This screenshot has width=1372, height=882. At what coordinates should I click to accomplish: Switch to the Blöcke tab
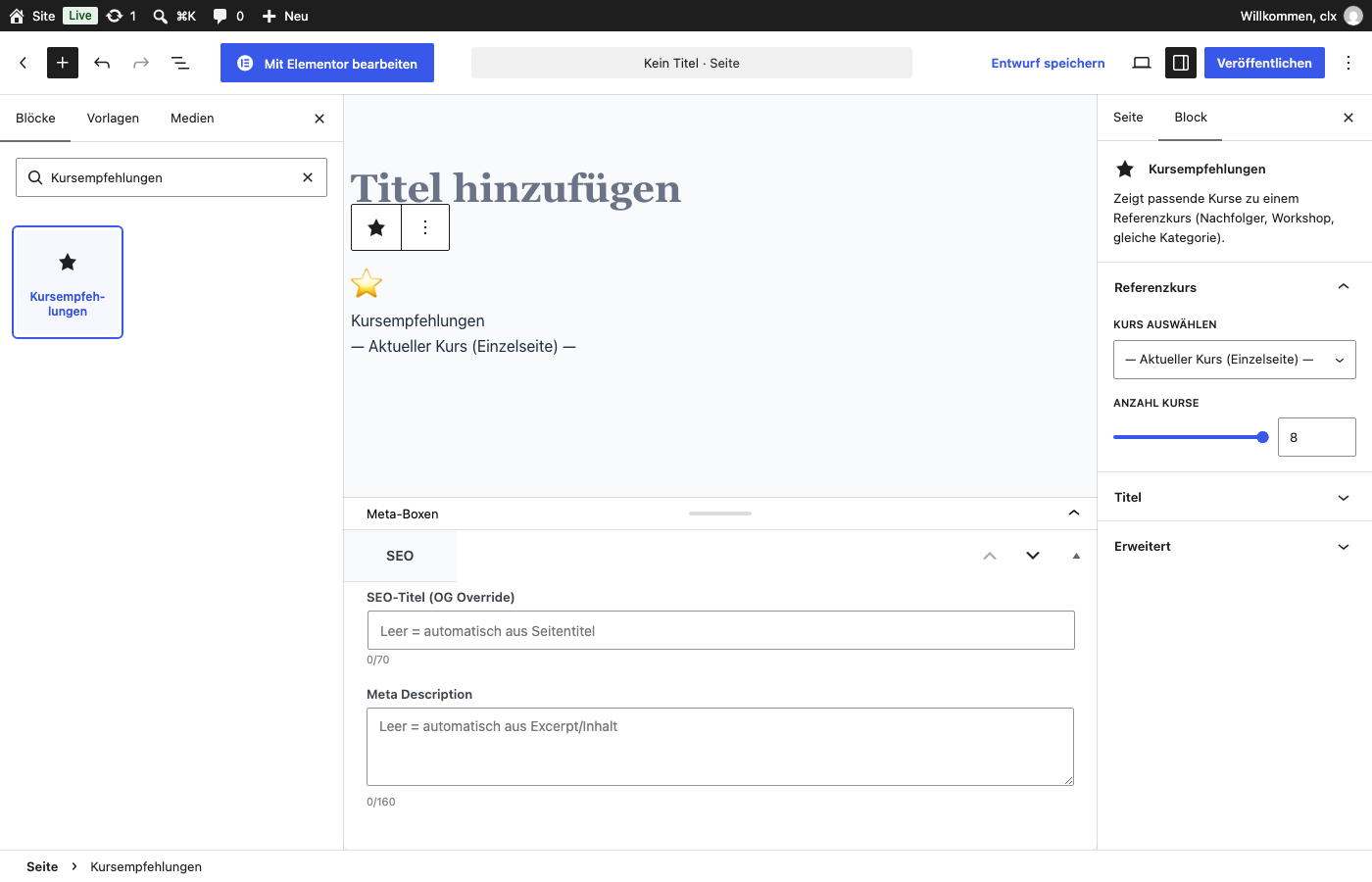click(x=35, y=118)
